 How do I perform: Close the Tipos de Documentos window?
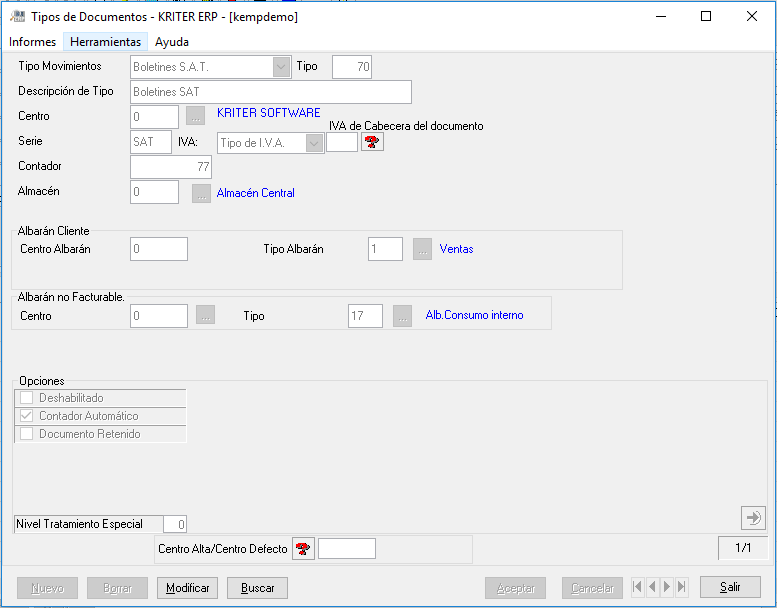pos(752,16)
